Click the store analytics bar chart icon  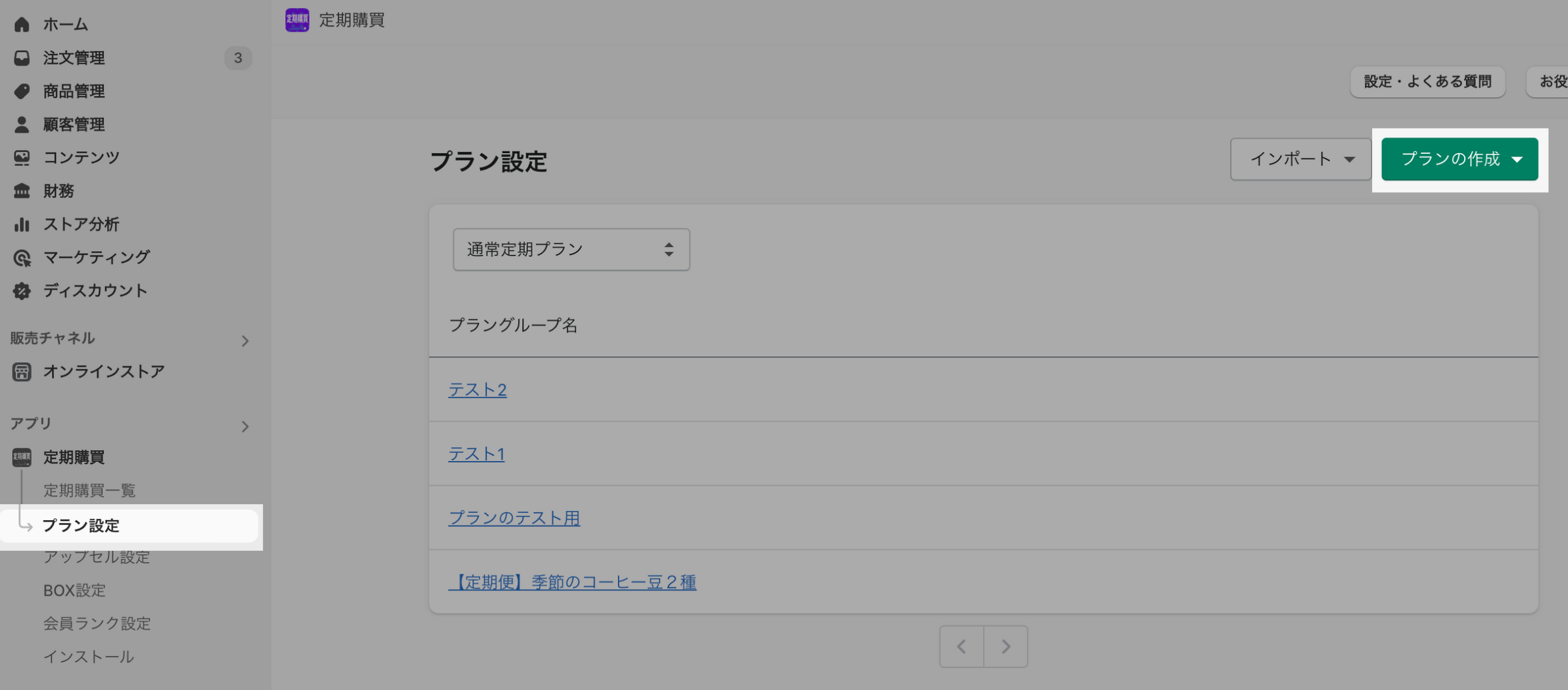(x=22, y=224)
